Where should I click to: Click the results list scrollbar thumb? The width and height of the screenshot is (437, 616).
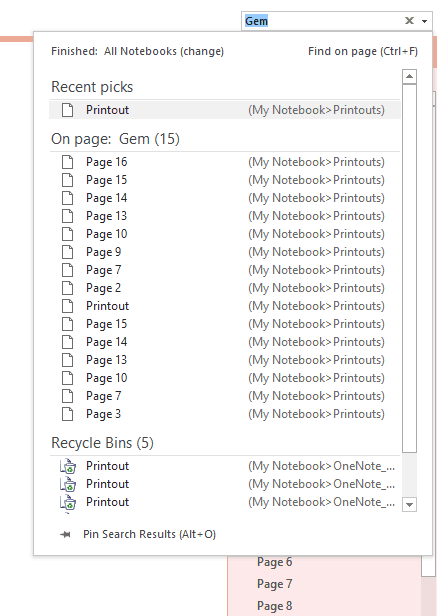409,268
